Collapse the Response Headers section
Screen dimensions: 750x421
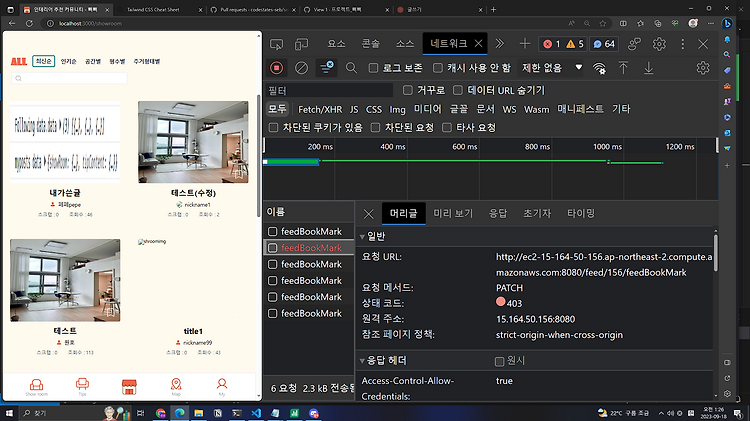(362, 361)
